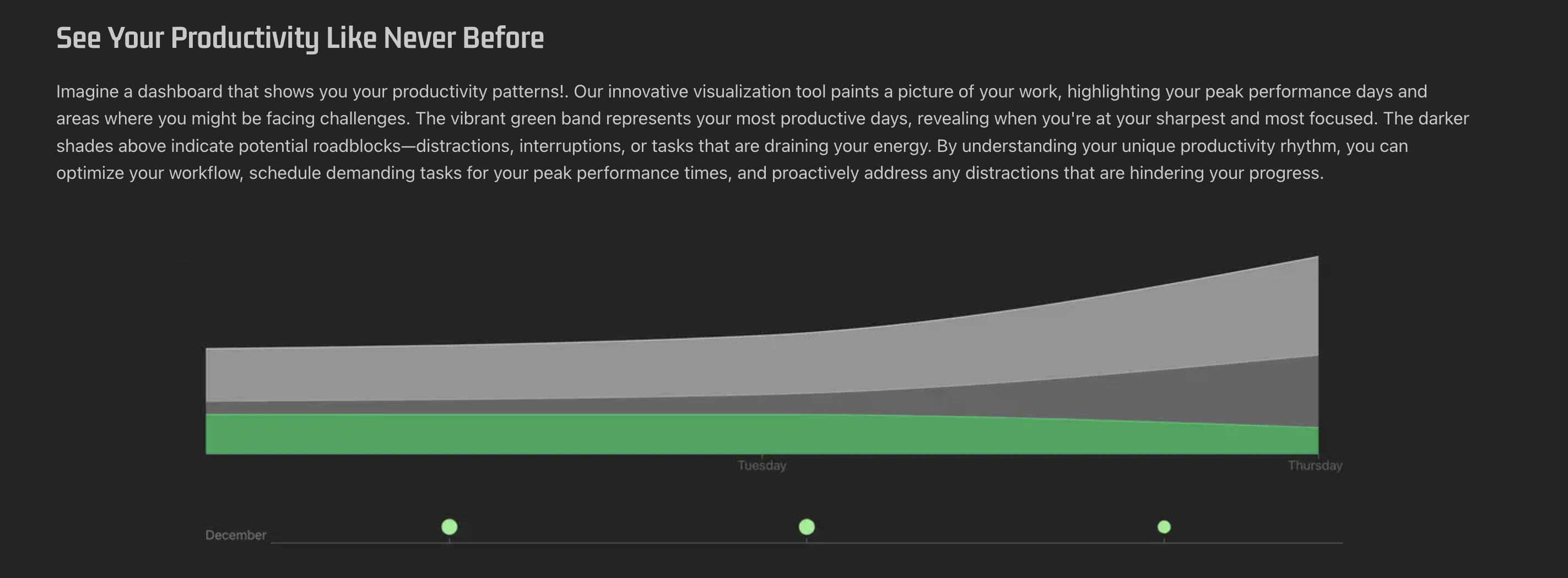
Task: Click the first green dot on December timeline
Action: 449,527
